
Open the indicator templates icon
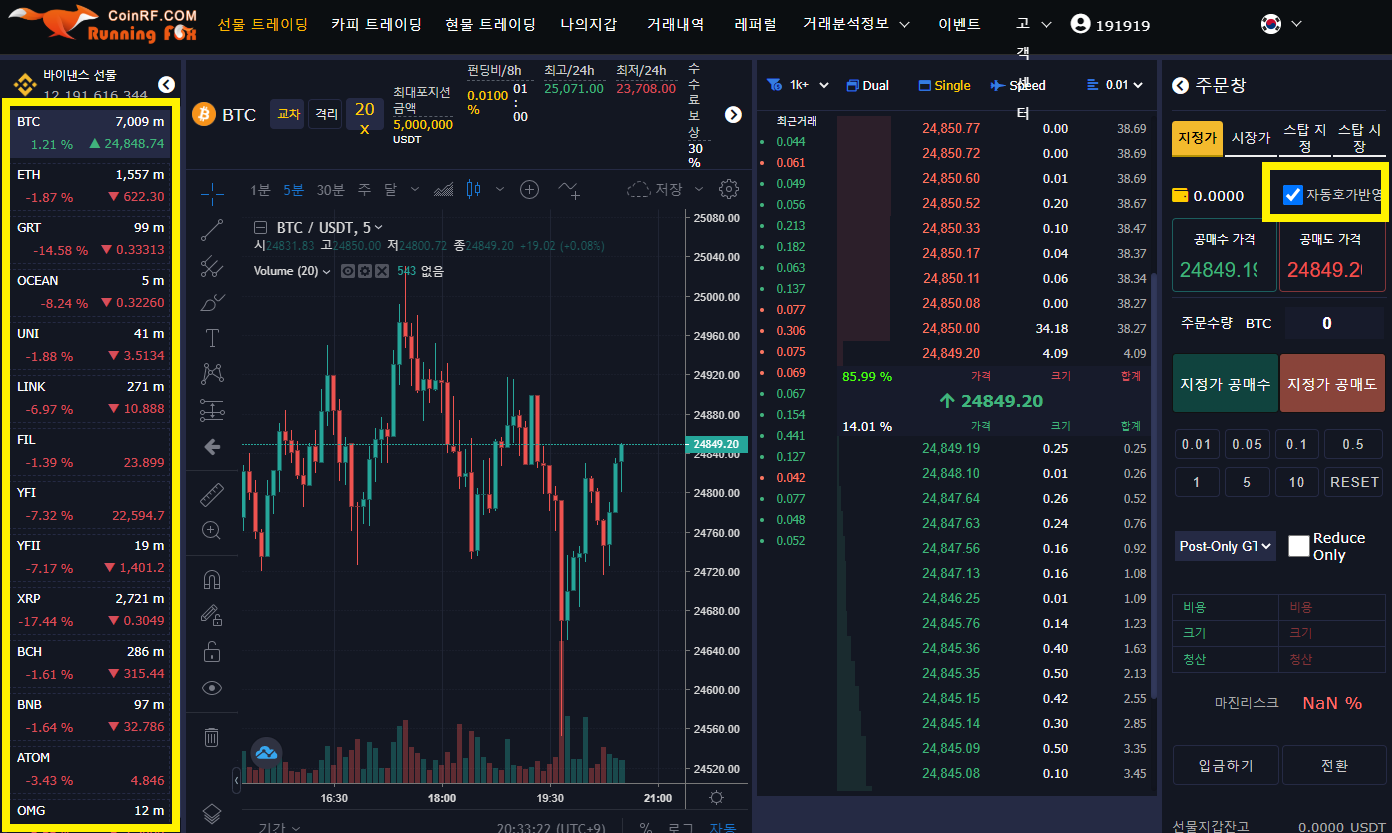569,189
